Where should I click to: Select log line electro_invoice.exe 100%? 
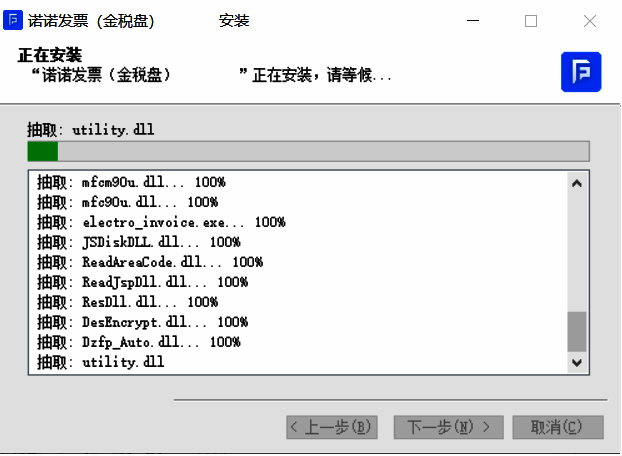pyautogui.click(x=161, y=222)
